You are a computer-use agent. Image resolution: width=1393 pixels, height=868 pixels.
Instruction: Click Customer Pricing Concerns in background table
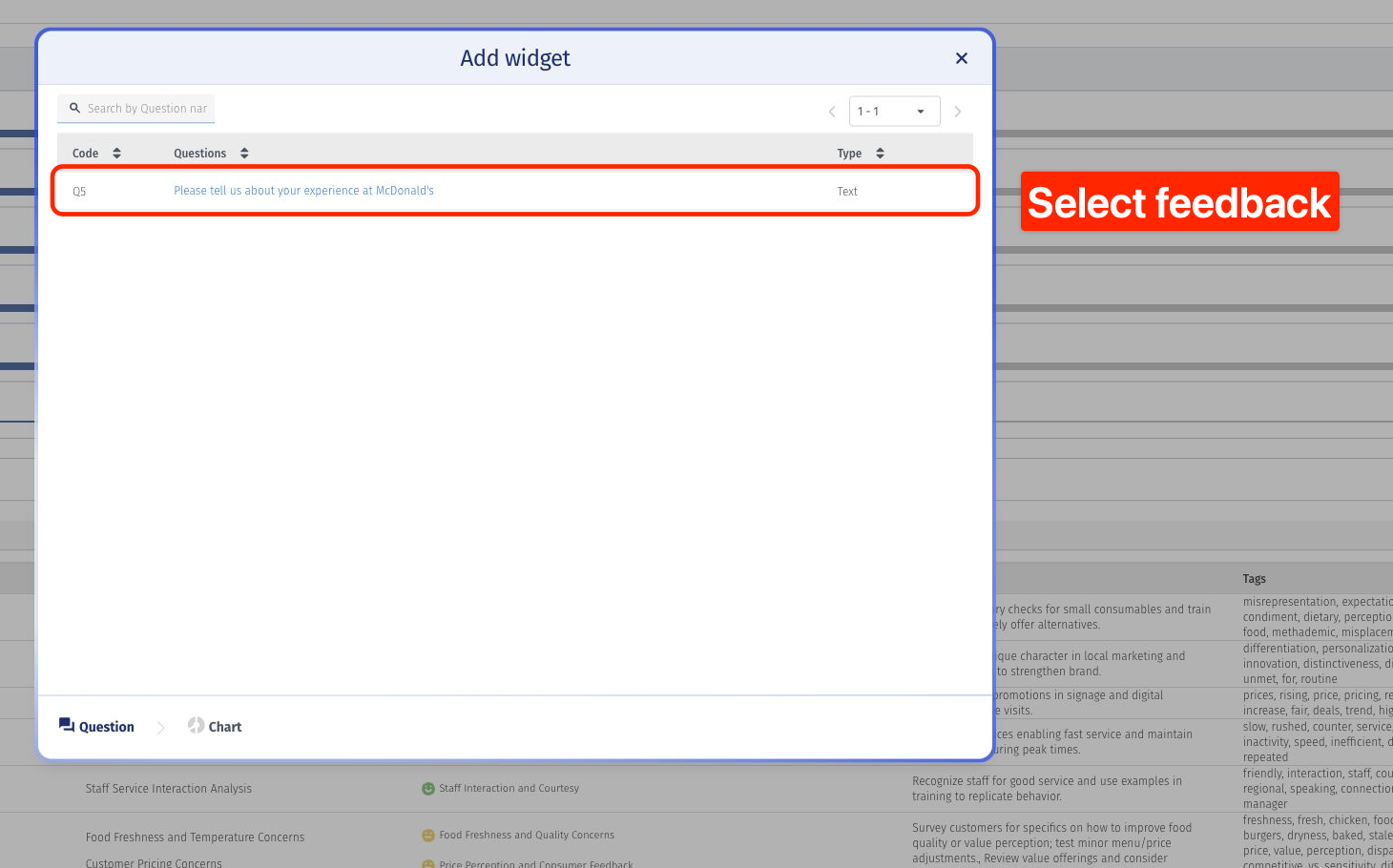pyautogui.click(x=154, y=863)
